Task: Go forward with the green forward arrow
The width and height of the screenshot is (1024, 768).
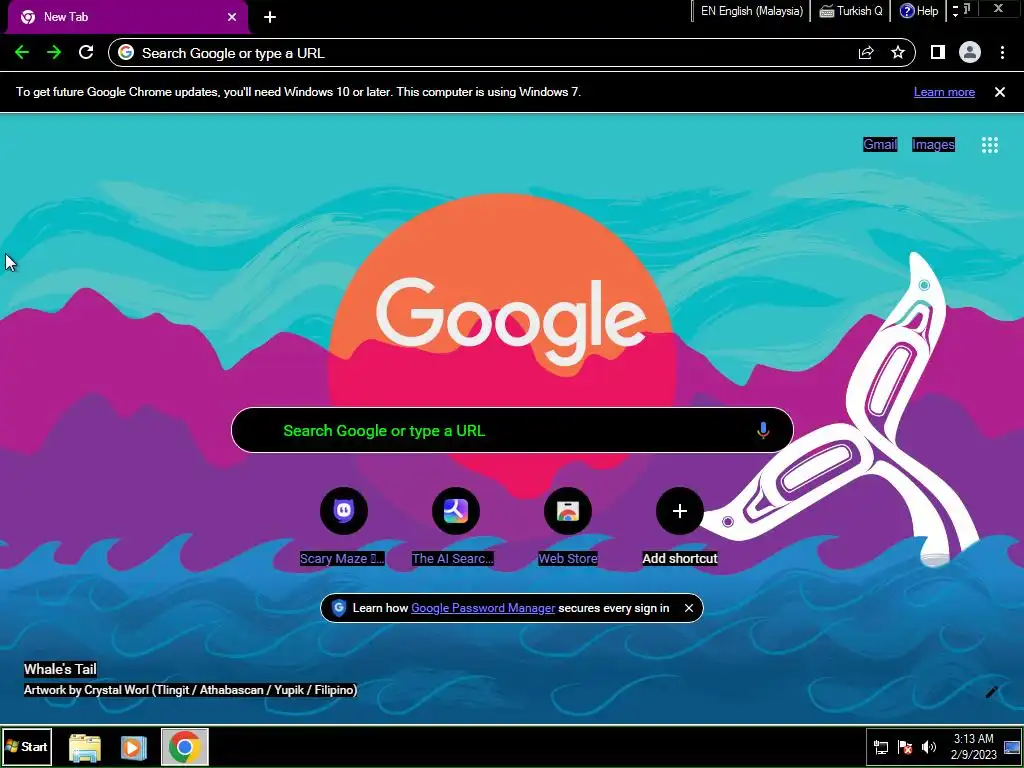Action: 54,53
